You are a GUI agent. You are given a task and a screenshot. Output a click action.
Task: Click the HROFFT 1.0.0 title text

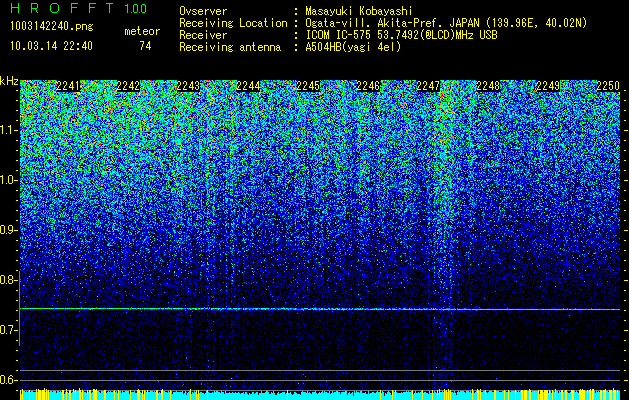79,8
